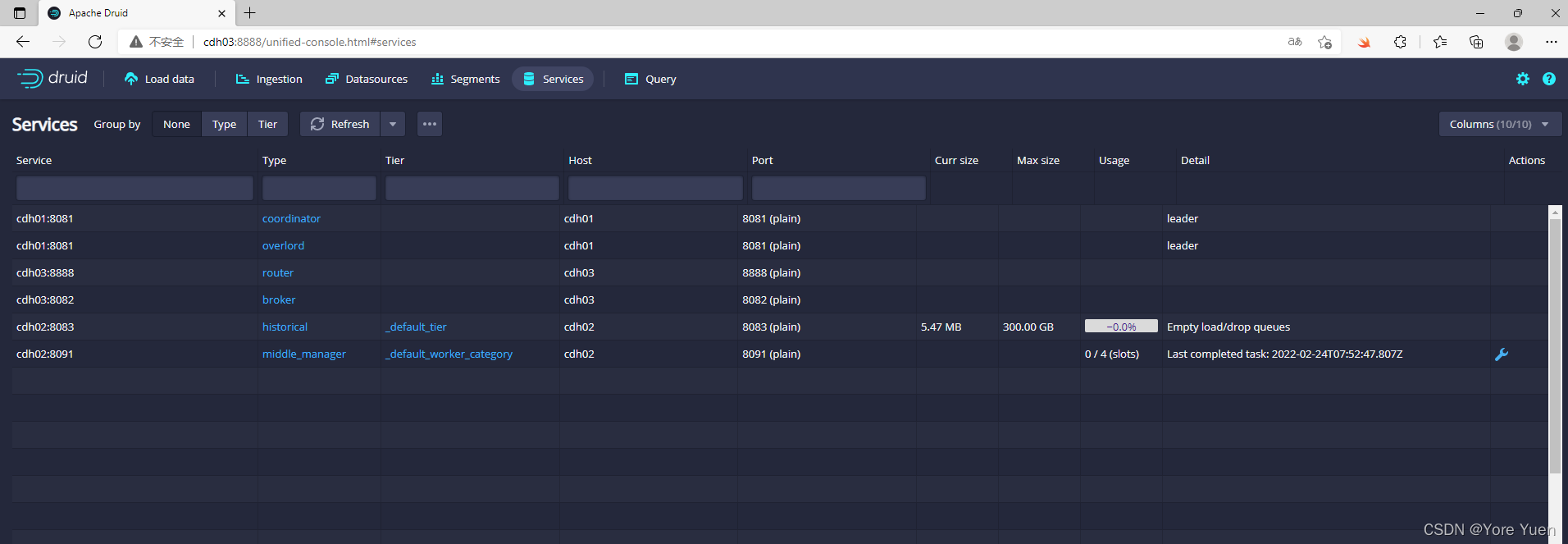
Task: Sort by Service column header
Action: tap(34, 160)
